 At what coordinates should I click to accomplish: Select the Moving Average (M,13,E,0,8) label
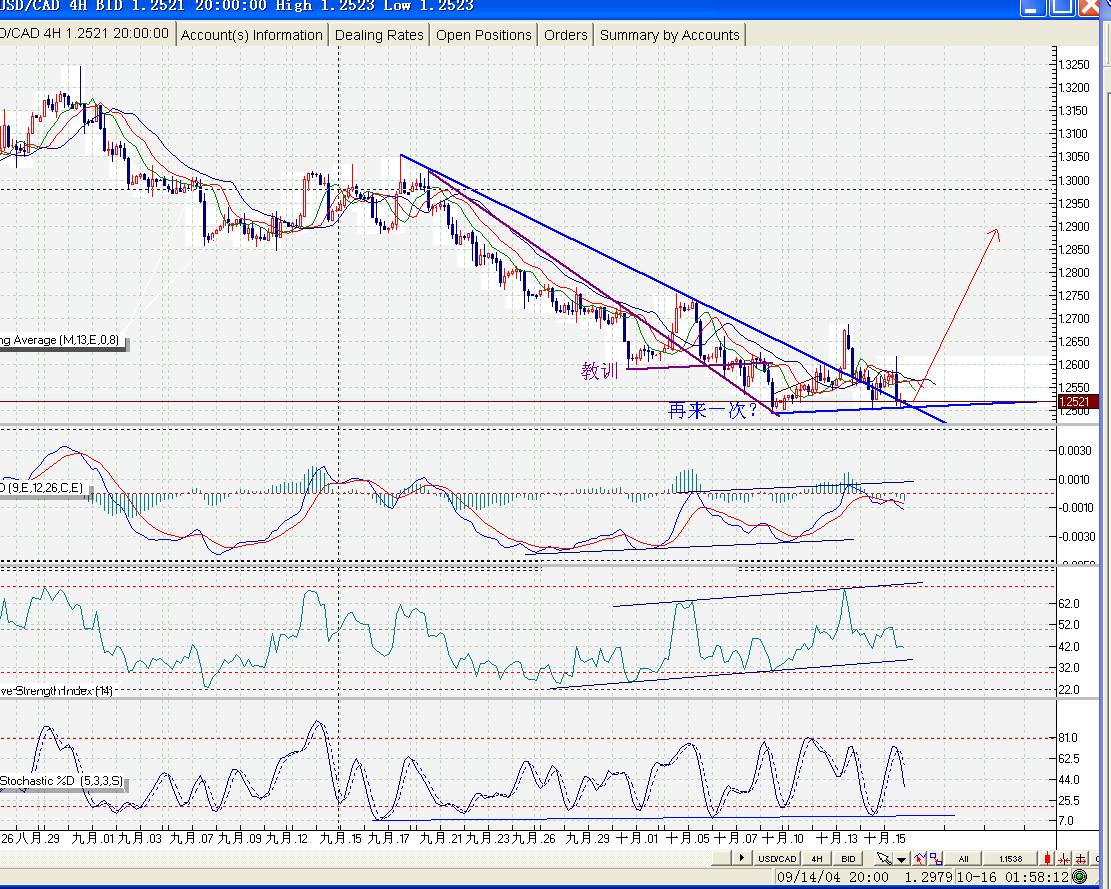click(62, 341)
